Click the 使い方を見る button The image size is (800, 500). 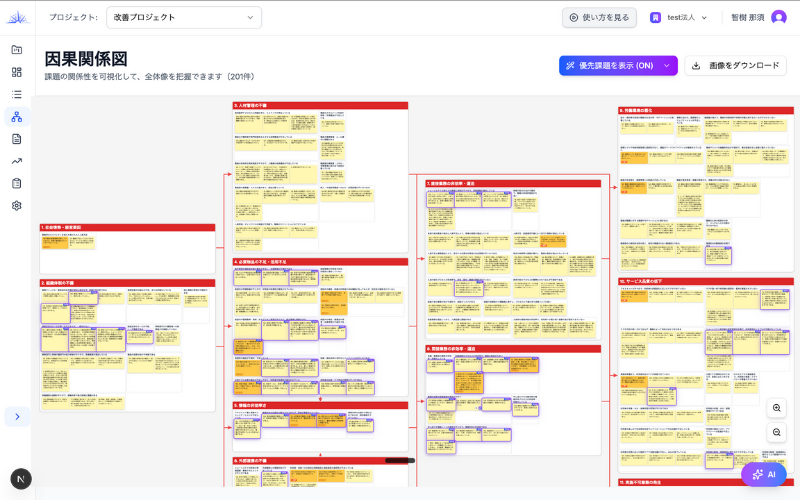point(599,17)
